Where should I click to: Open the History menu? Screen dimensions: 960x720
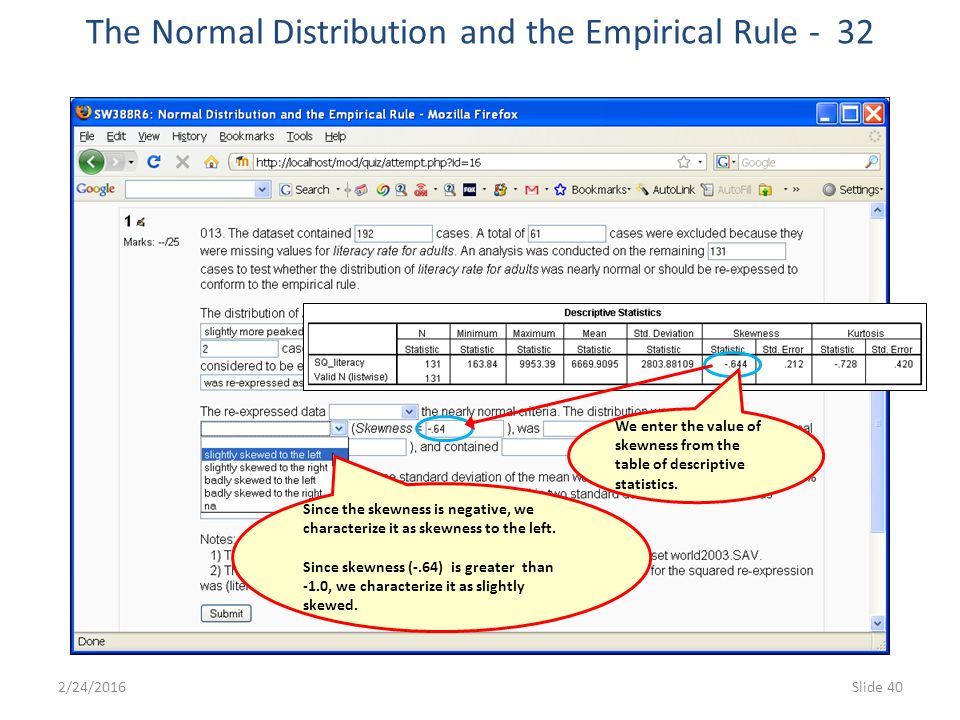point(189,136)
